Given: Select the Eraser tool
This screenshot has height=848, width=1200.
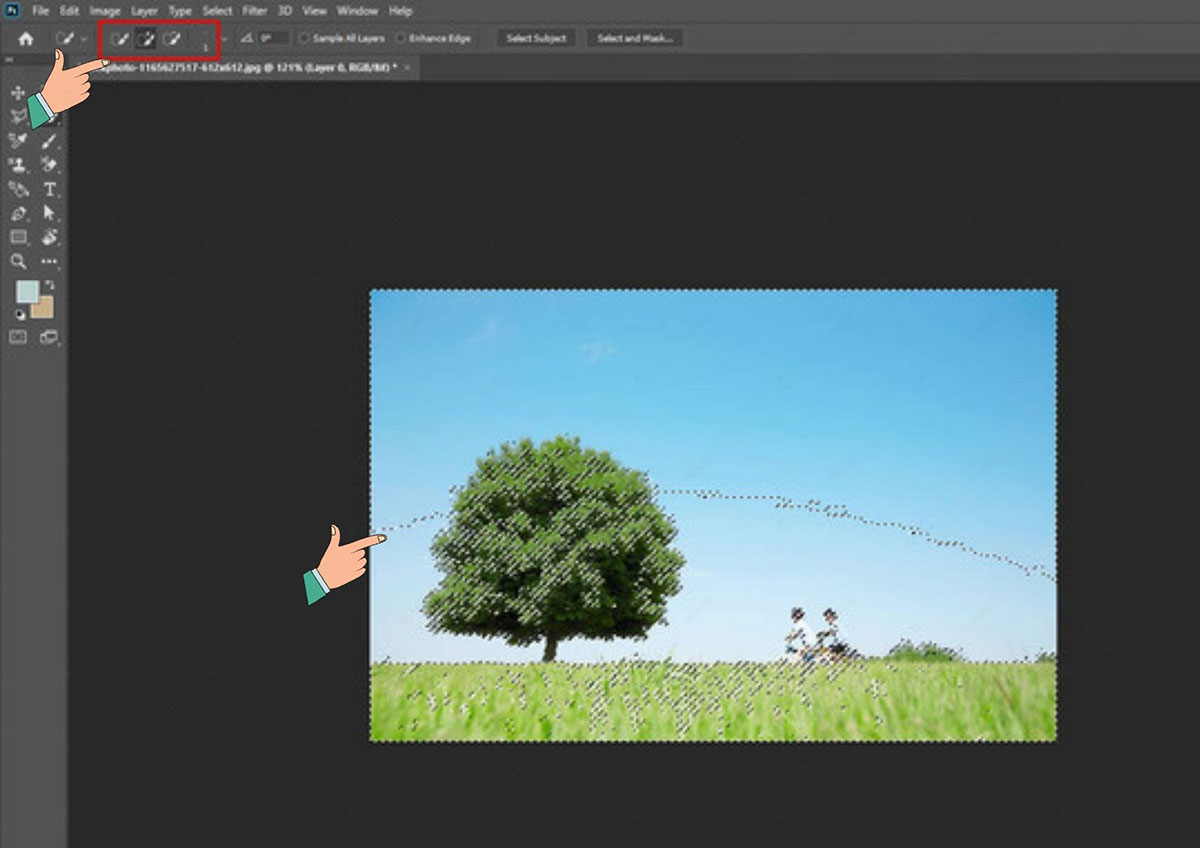Looking at the screenshot, I should 49,165.
